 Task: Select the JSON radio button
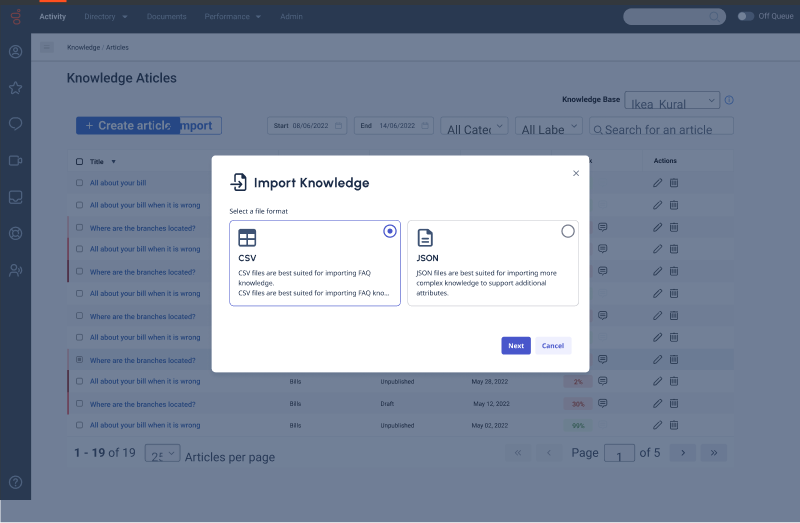point(568,231)
